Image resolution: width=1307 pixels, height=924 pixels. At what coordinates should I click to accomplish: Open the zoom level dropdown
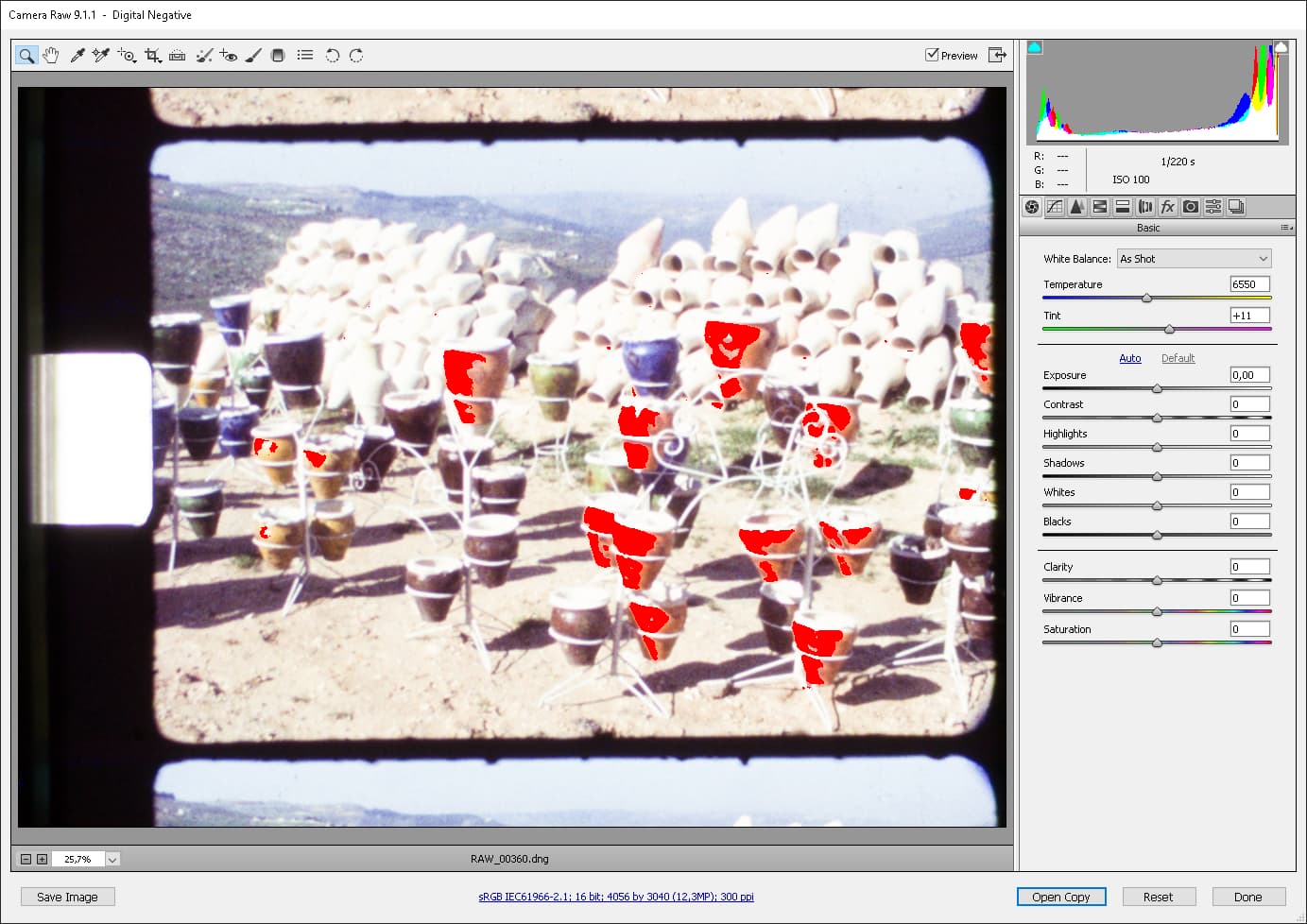[112, 859]
